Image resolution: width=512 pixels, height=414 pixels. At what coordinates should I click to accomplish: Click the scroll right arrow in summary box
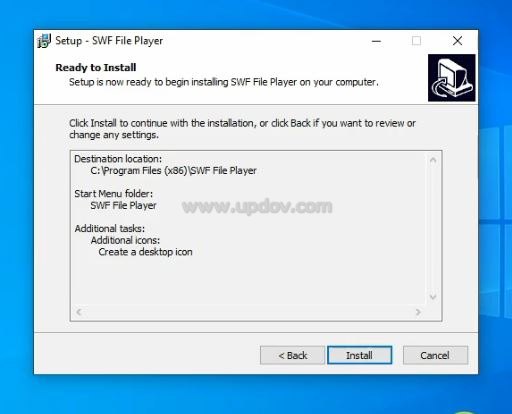click(418, 312)
